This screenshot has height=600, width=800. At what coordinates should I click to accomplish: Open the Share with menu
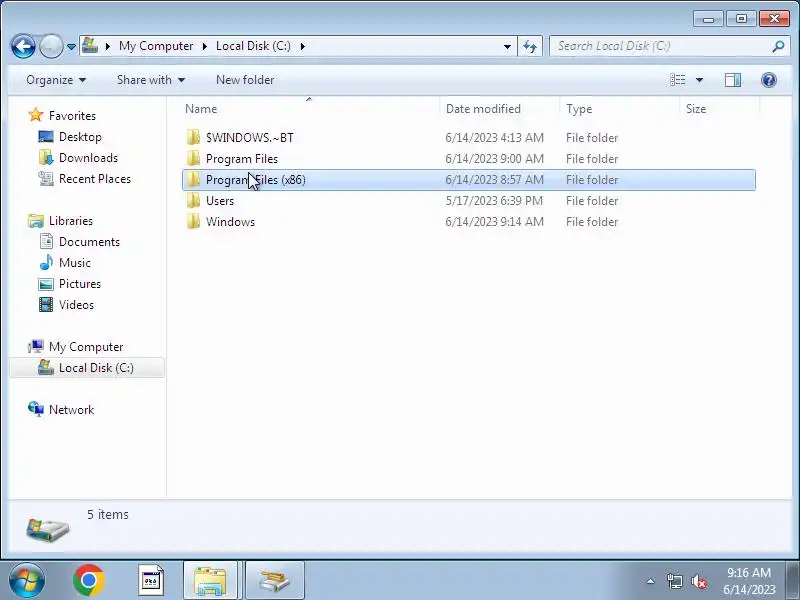point(151,80)
